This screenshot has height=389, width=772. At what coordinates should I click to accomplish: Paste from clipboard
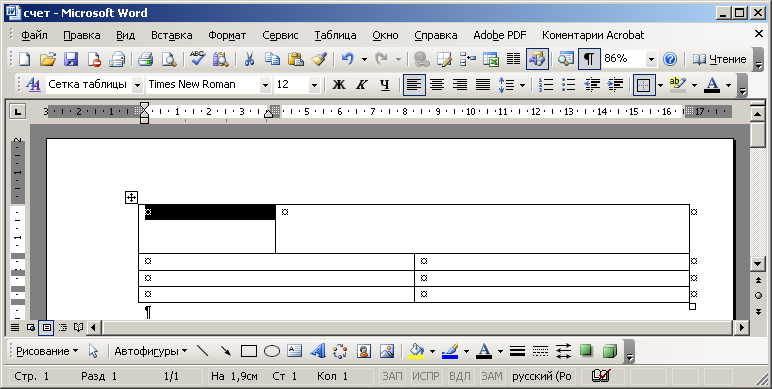click(x=295, y=59)
